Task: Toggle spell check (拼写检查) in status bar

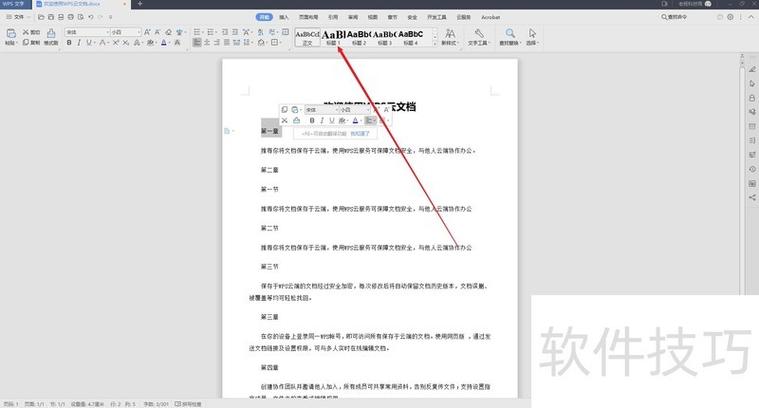Action: (x=188, y=404)
